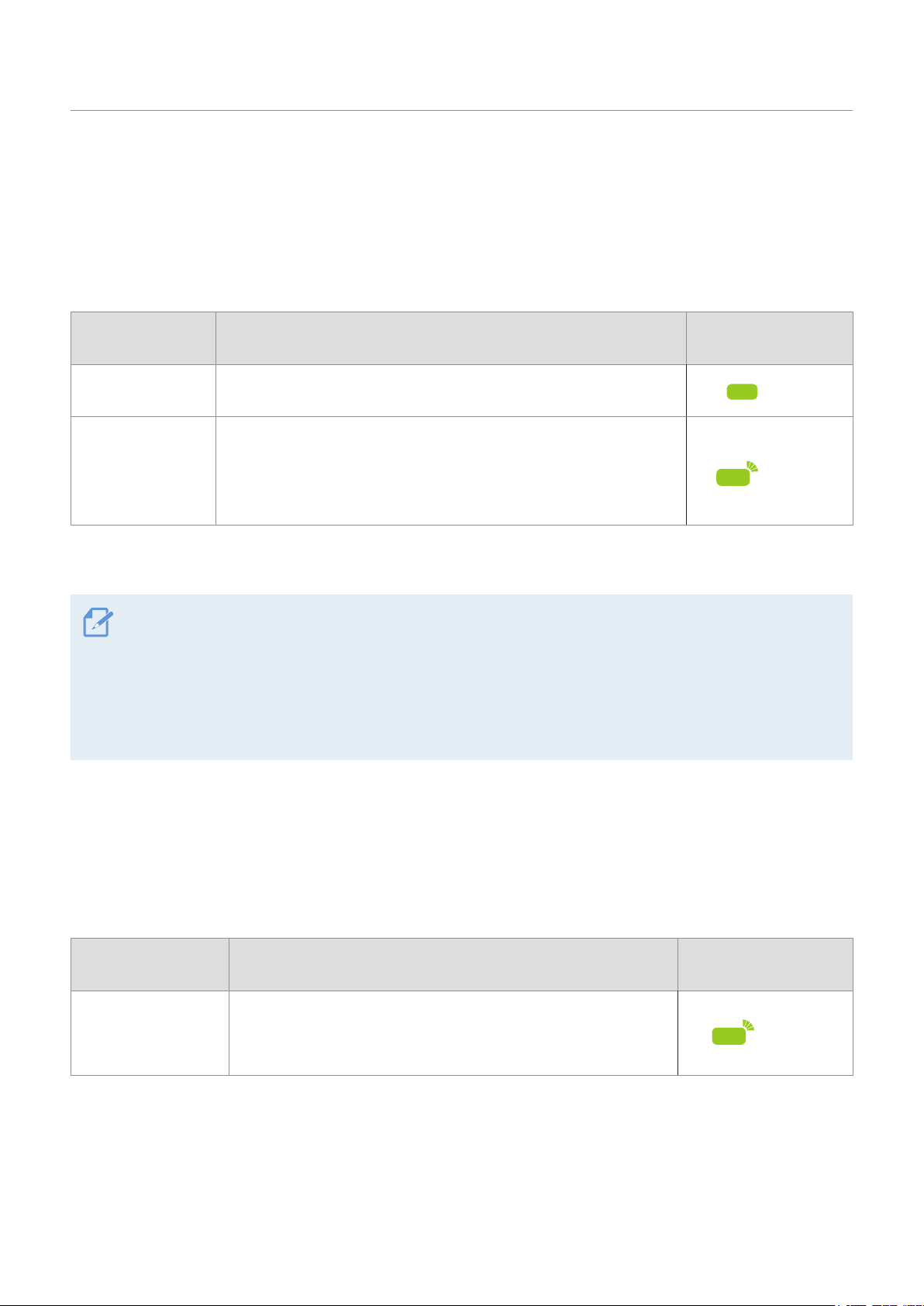The height and width of the screenshot is (1306, 924).
Task: Select upper table's tall bottom-left cell
Action: click(x=143, y=471)
